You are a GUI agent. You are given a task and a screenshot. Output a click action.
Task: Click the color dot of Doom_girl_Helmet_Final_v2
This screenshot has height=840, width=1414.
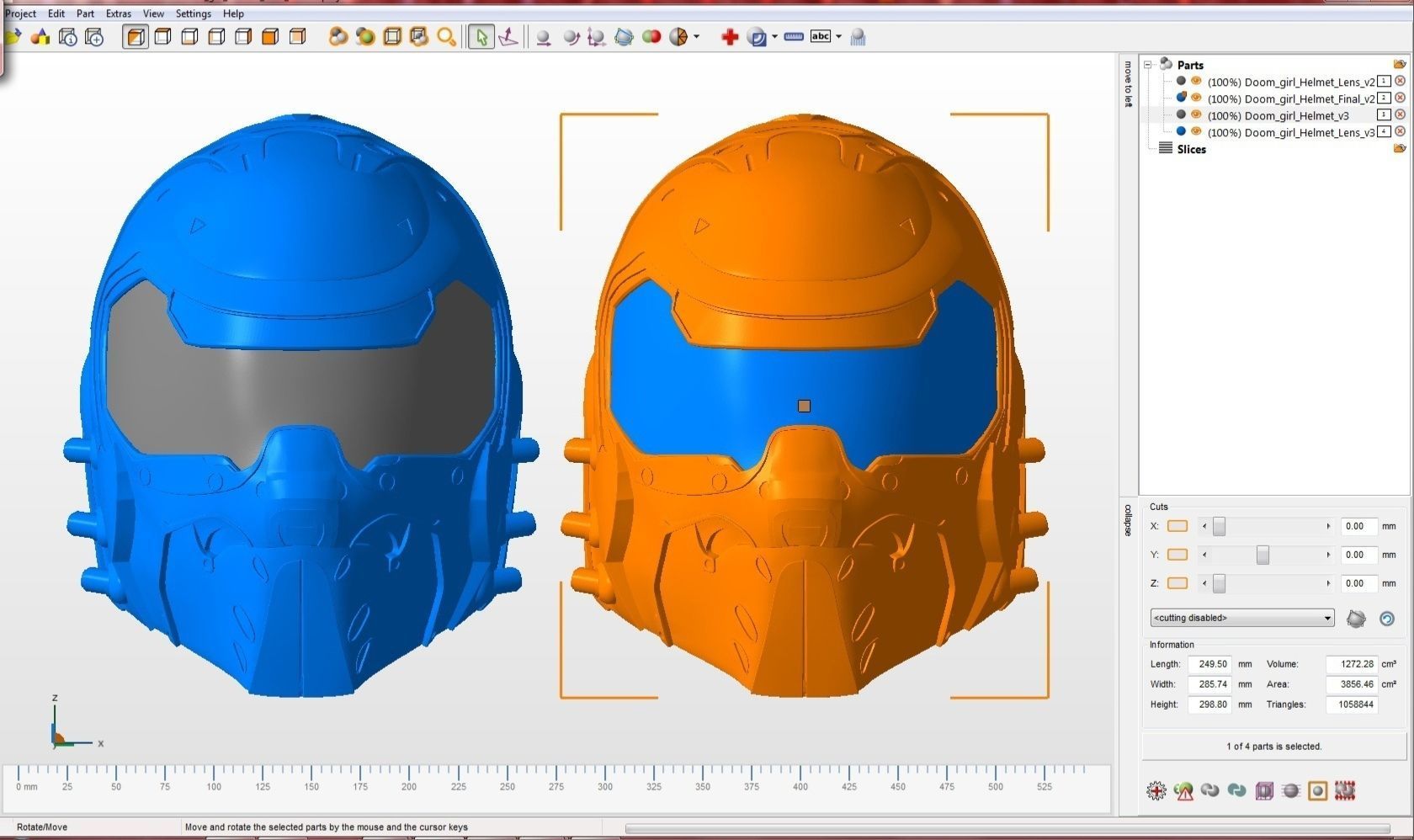[x=1181, y=98]
